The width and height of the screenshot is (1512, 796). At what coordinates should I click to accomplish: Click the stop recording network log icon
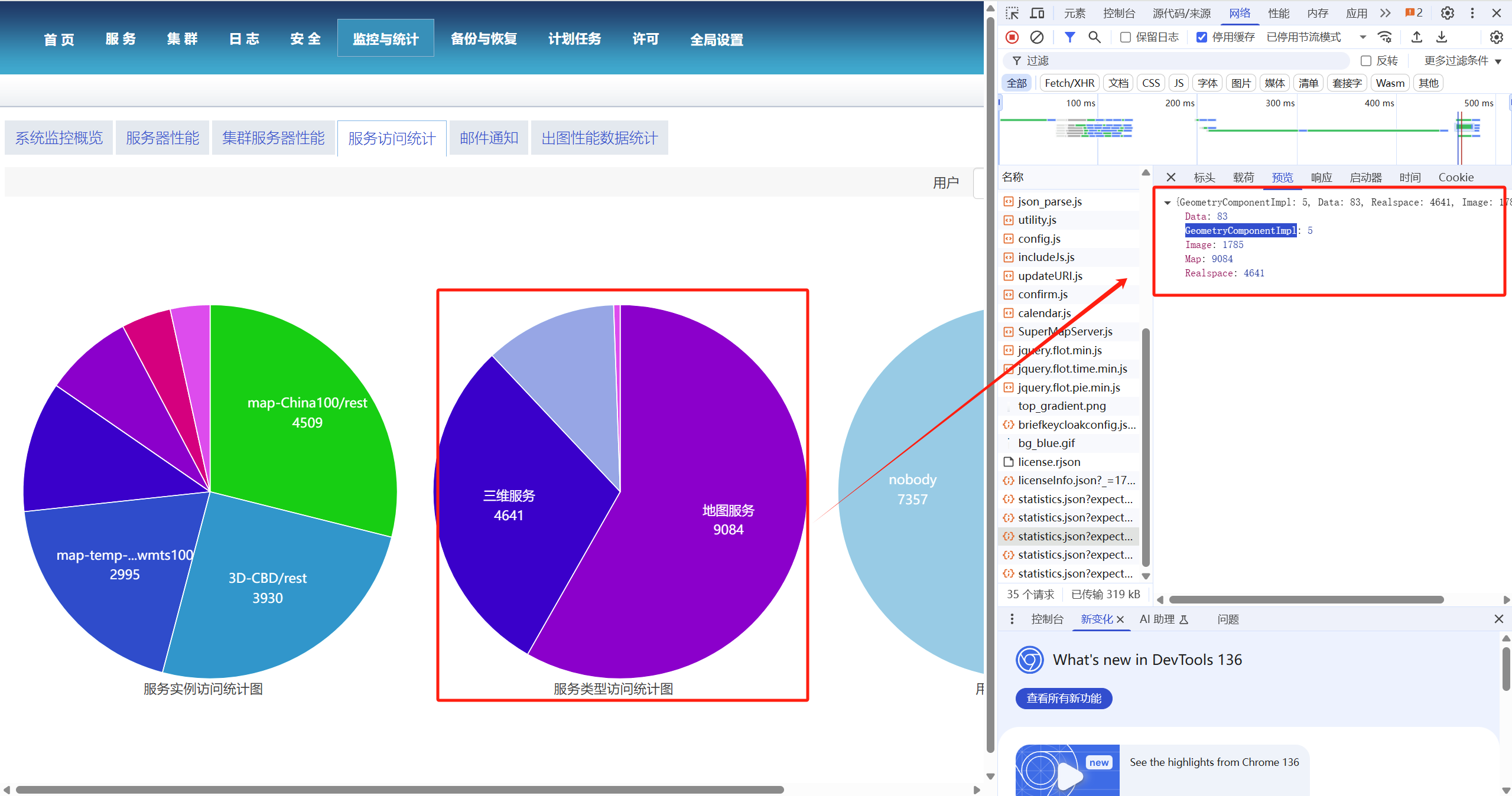pos(1012,37)
